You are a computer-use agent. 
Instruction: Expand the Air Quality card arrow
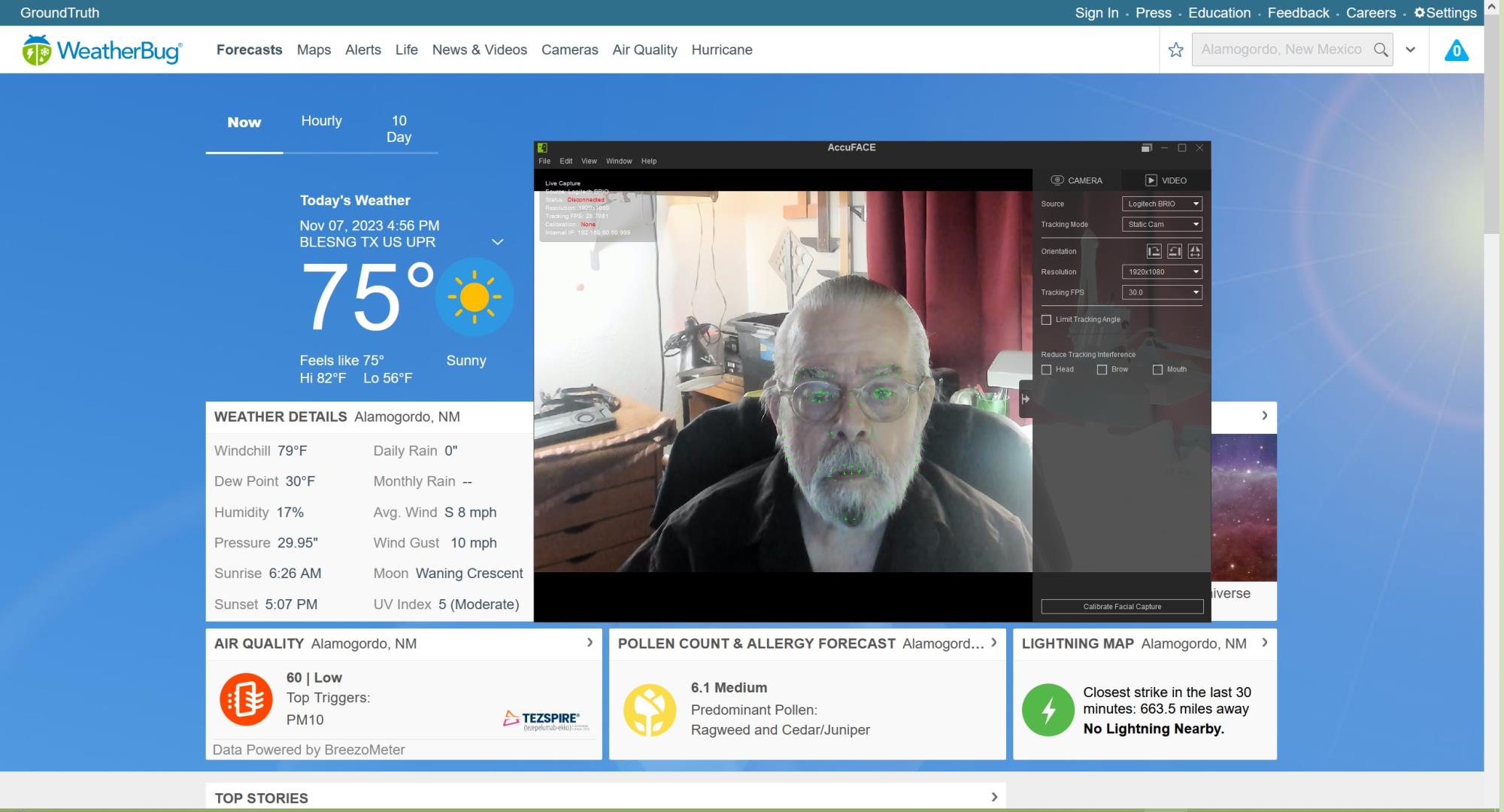pos(590,643)
